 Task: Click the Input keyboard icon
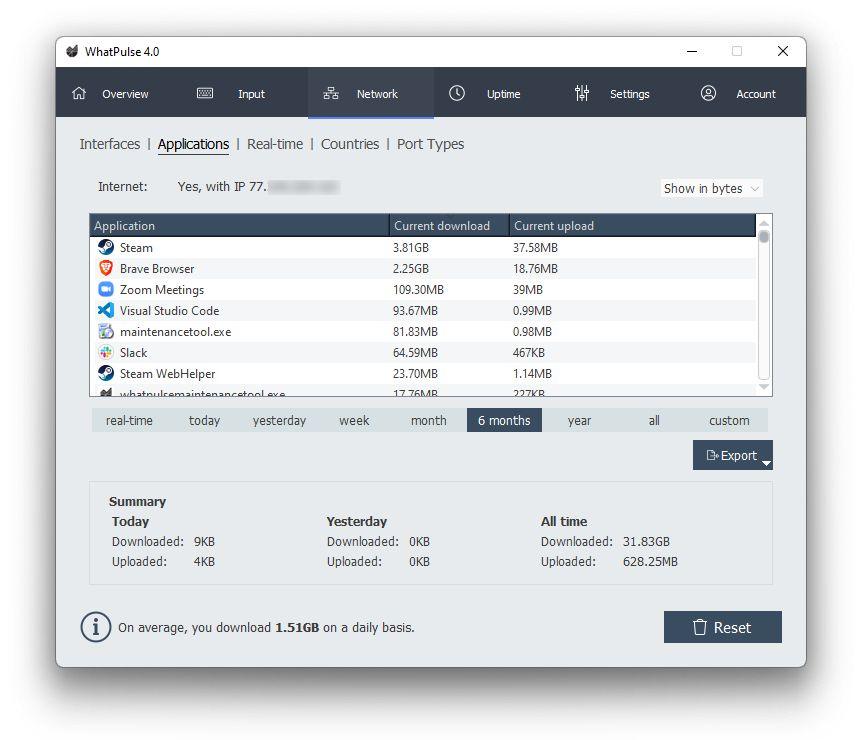pos(205,93)
